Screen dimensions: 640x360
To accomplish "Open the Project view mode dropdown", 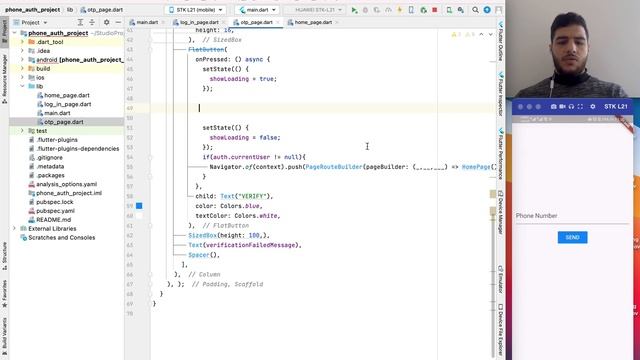I will click(31, 22).
